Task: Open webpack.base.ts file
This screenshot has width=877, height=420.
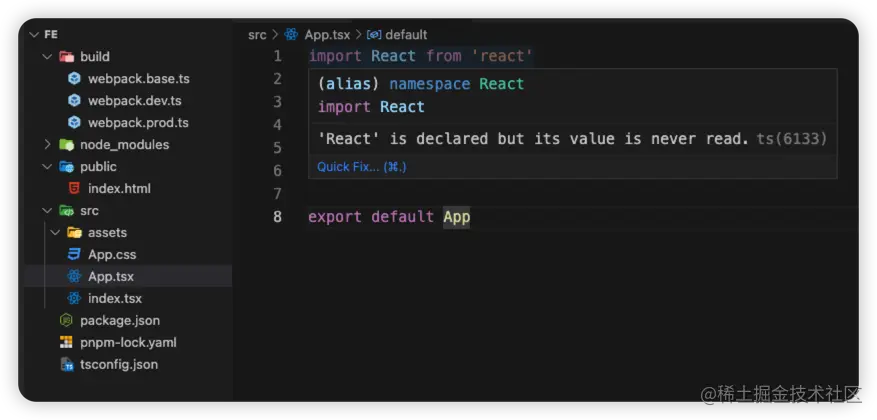Action: (x=139, y=79)
